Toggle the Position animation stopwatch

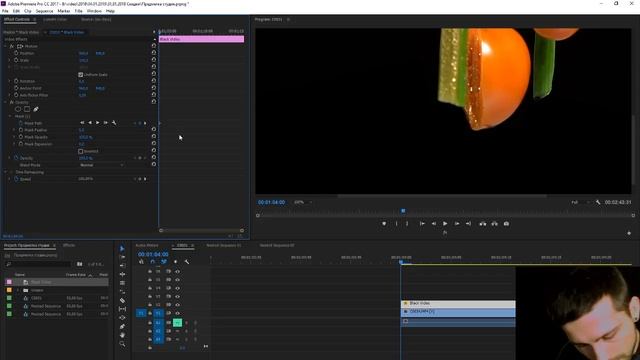click(16, 53)
